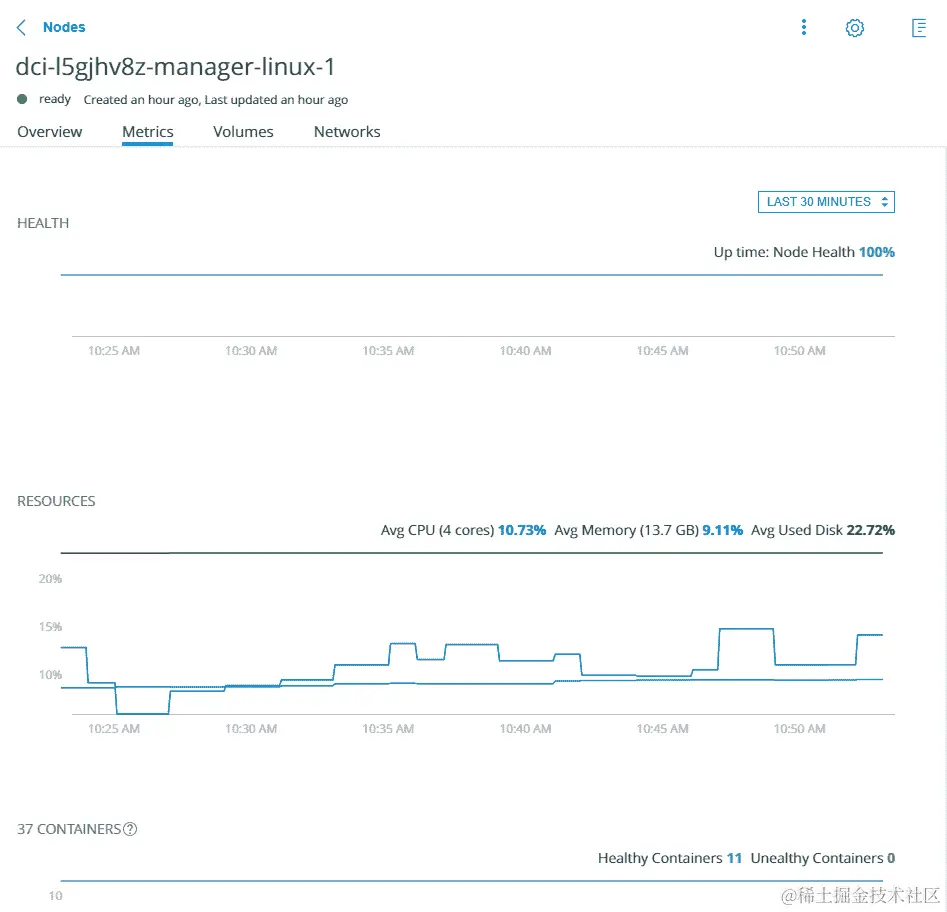Switch to the Overview tab
The image size is (947, 912).
point(50,132)
